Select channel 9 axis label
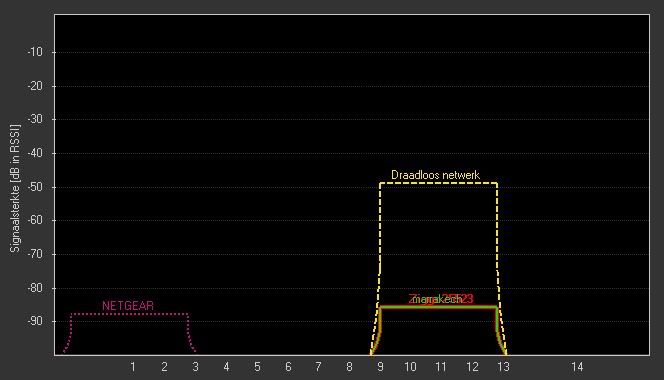Image resolution: width=664 pixels, height=380 pixels. tap(380, 367)
